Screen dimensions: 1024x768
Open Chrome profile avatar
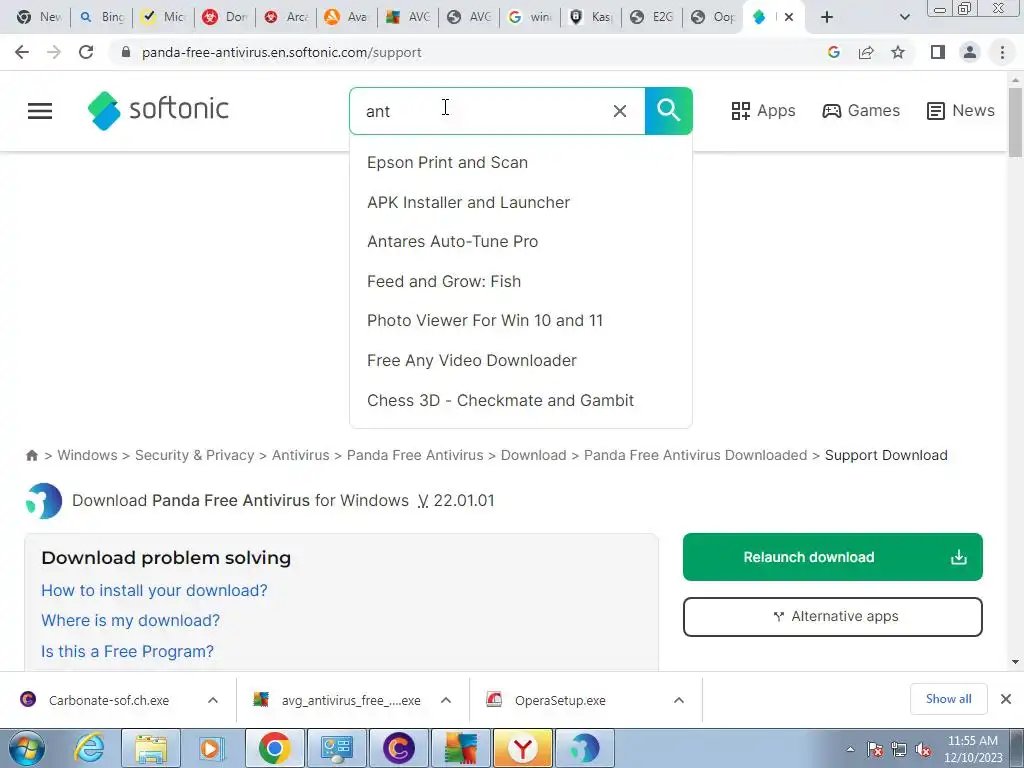970,52
